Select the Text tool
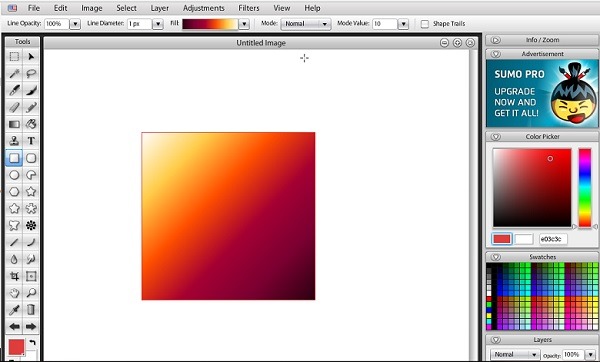This screenshot has height=362, width=600. coord(31,141)
